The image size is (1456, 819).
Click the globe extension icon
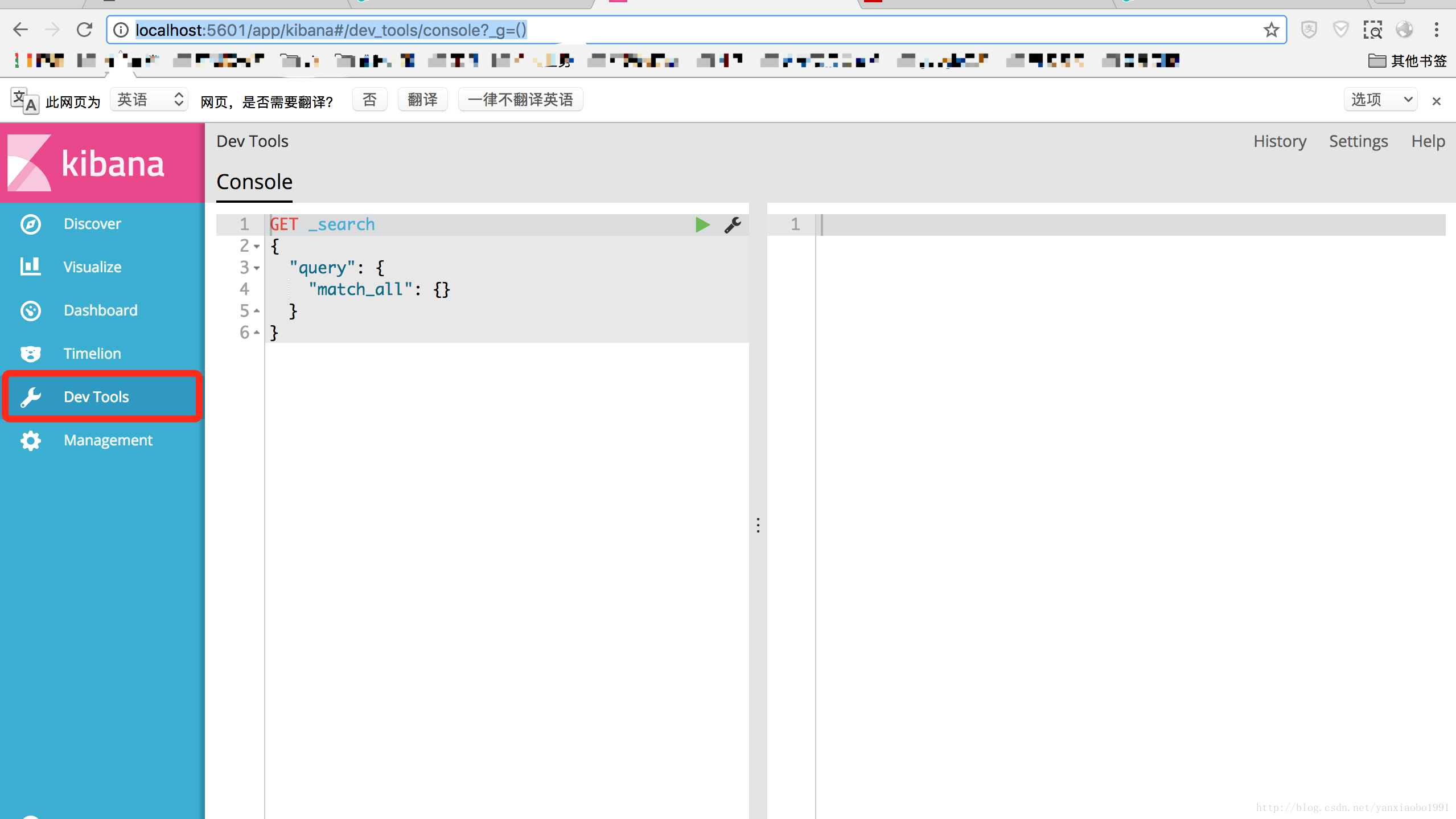[x=1404, y=30]
